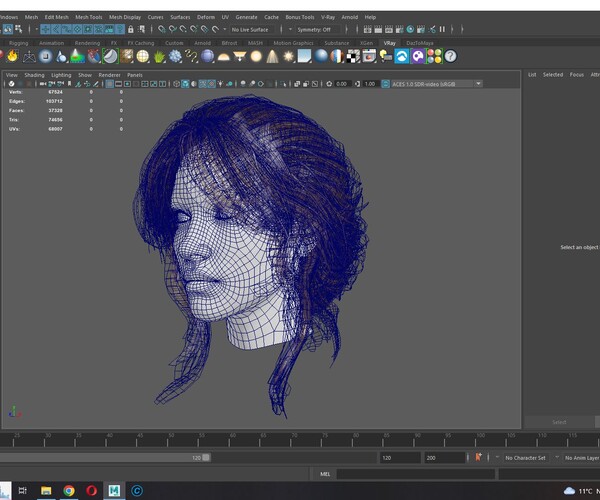Open V-Ray frame buffer window icon
The image size is (600, 500).
369,56
